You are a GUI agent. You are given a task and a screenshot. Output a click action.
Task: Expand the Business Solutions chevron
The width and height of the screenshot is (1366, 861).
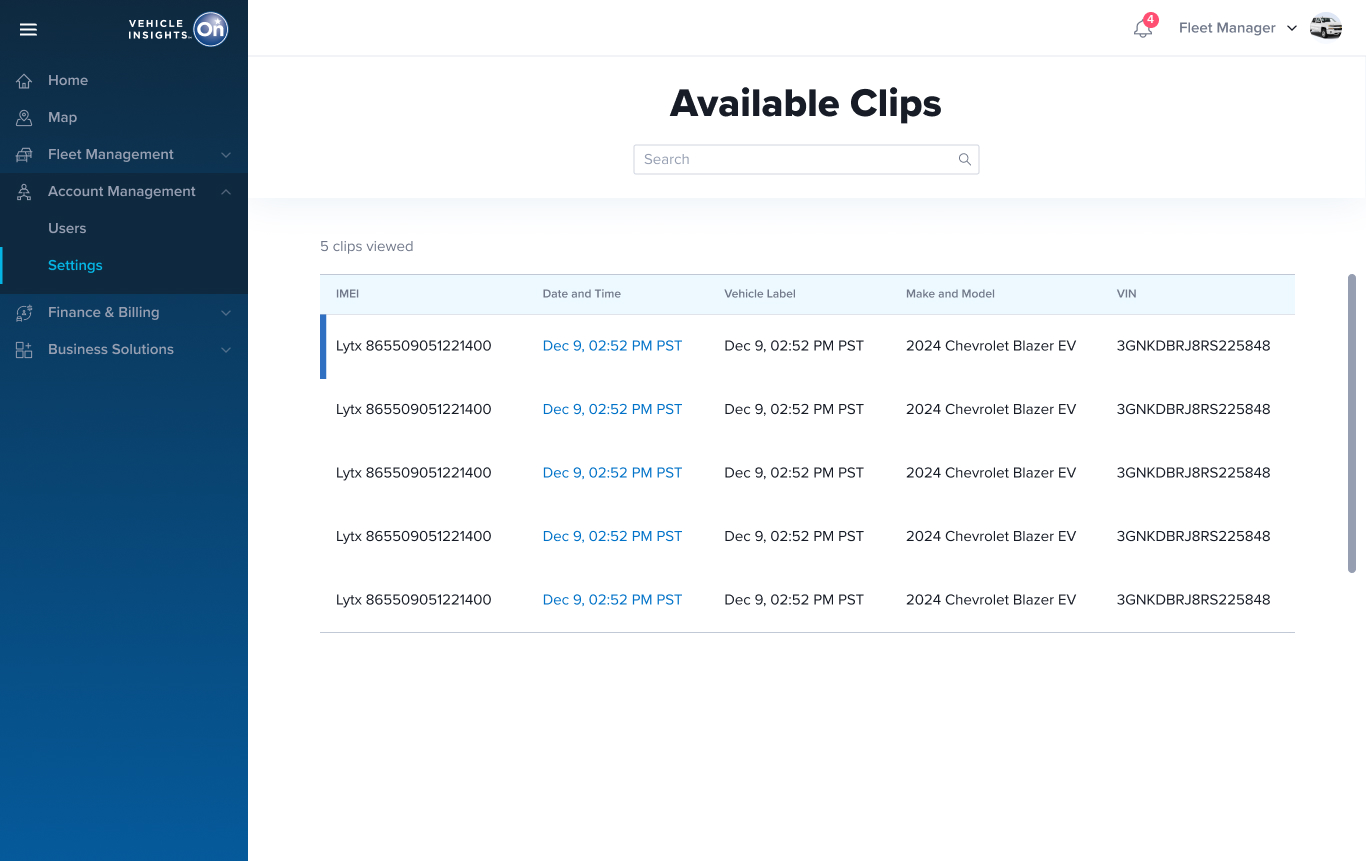pyautogui.click(x=226, y=350)
